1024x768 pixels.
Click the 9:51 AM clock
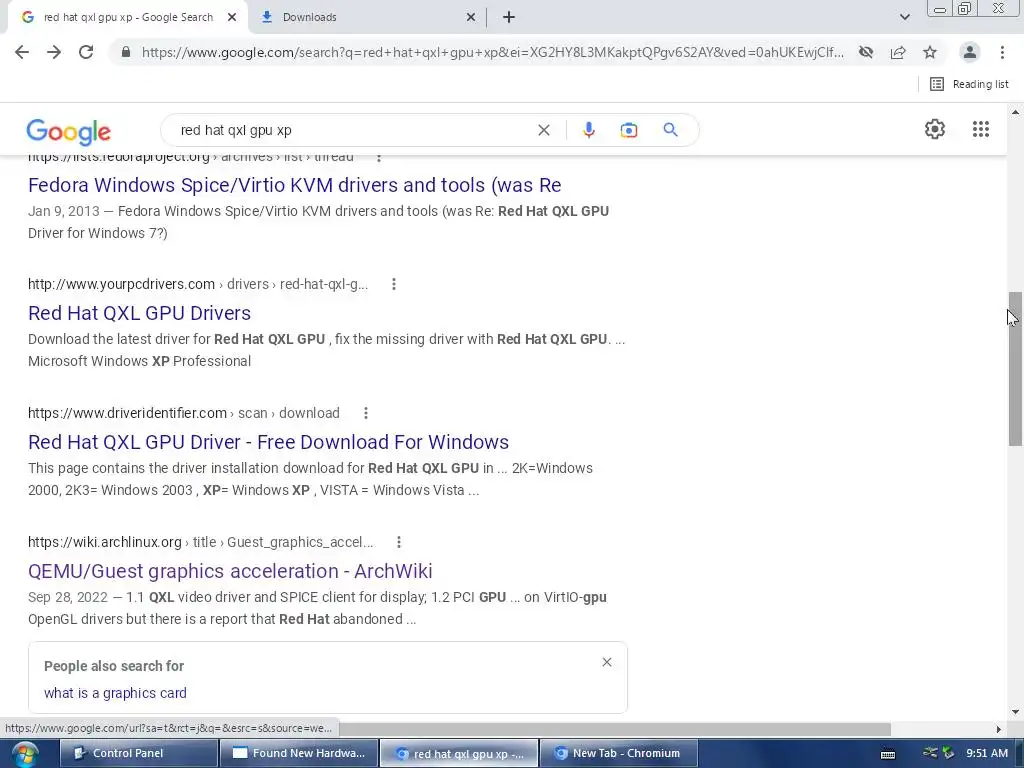(x=987, y=753)
